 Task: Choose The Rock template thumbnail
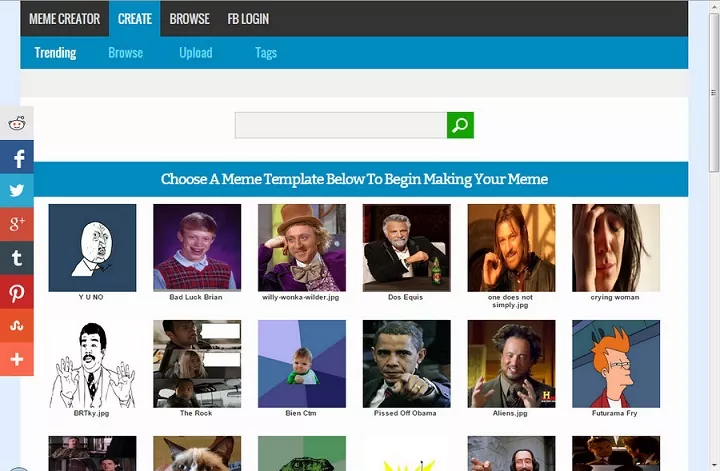(x=197, y=364)
